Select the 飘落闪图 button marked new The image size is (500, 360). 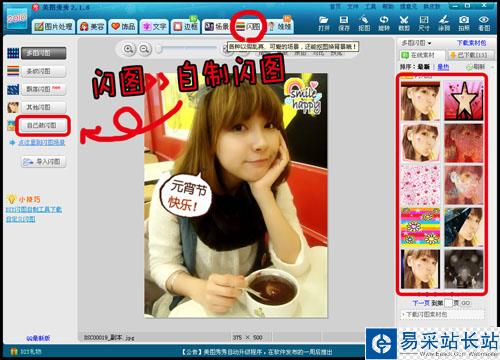point(43,89)
